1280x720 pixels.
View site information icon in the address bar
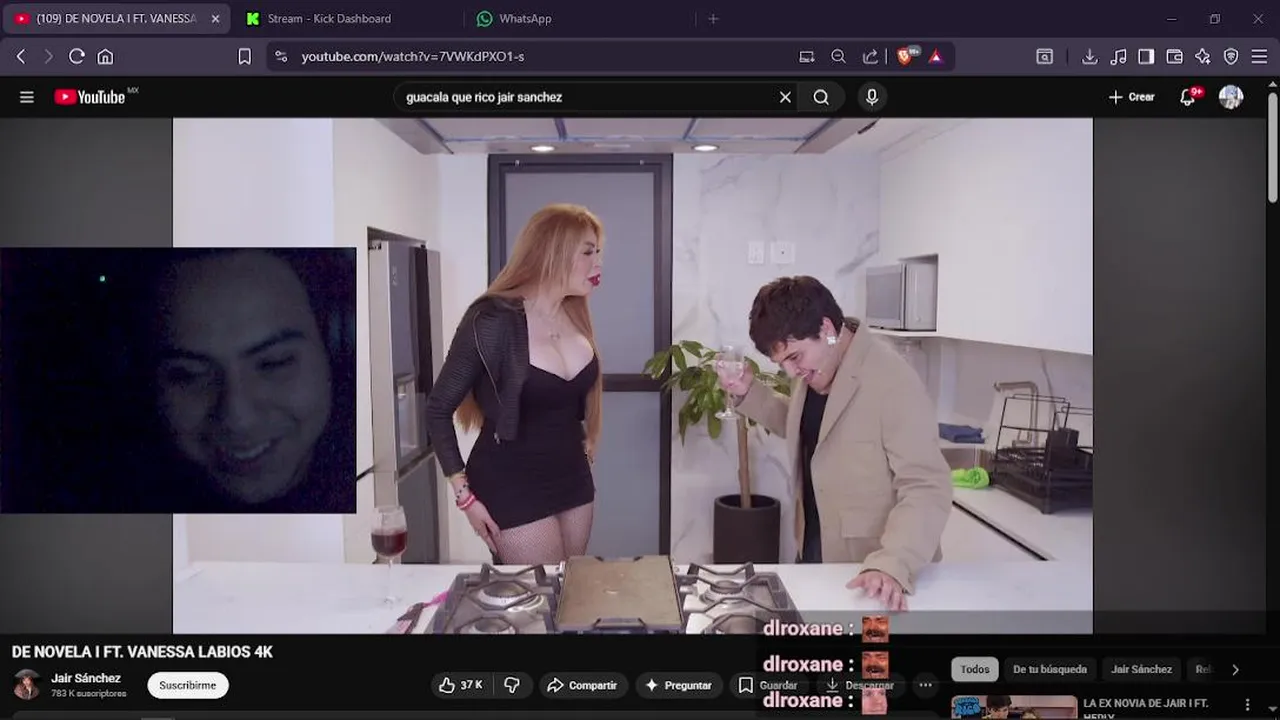281,57
